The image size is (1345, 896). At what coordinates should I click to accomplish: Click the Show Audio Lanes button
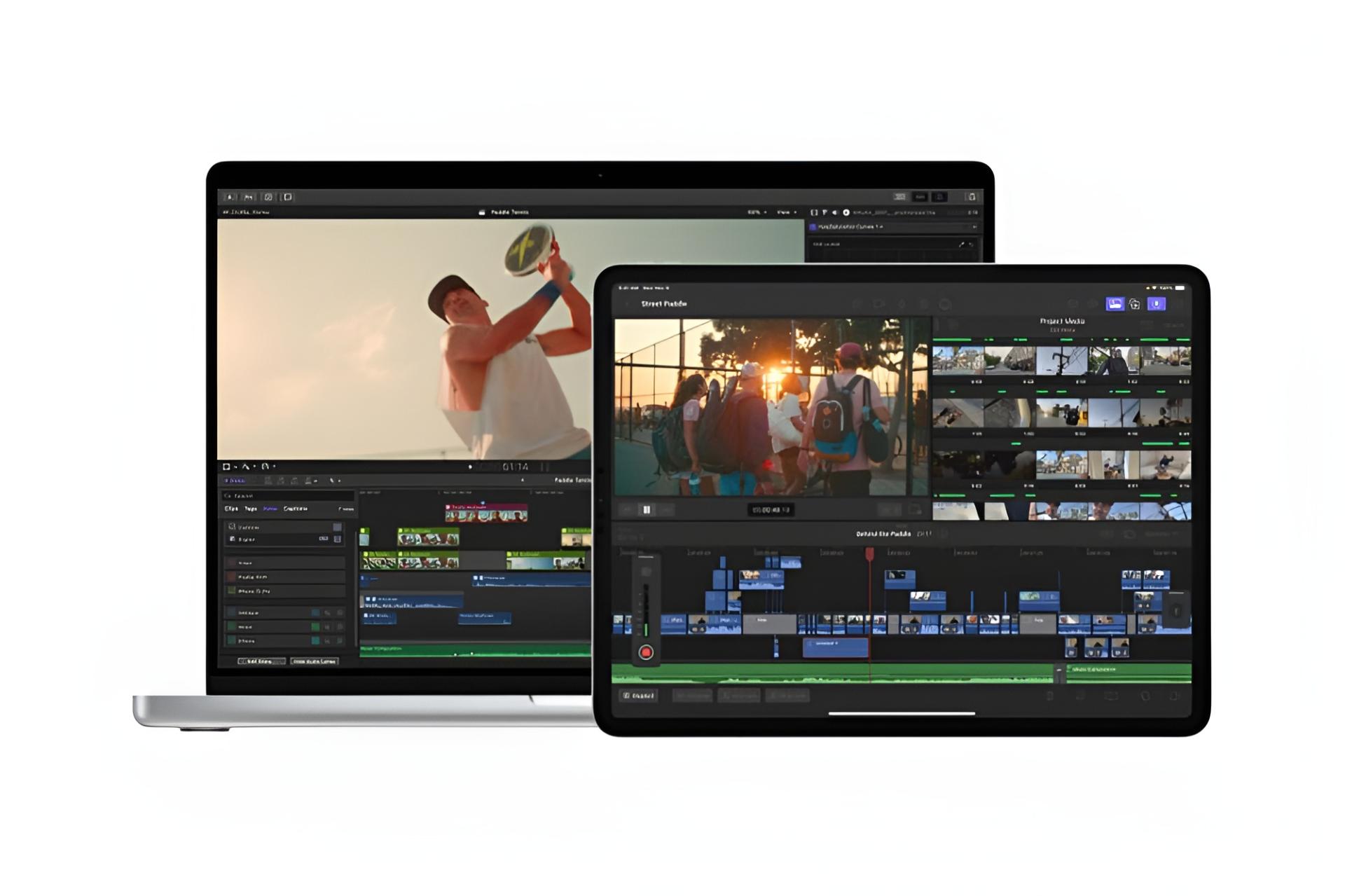pyautogui.click(x=315, y=661)
